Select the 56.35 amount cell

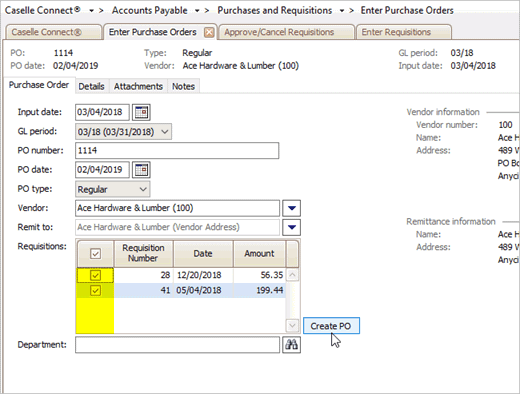pos(259,275)
